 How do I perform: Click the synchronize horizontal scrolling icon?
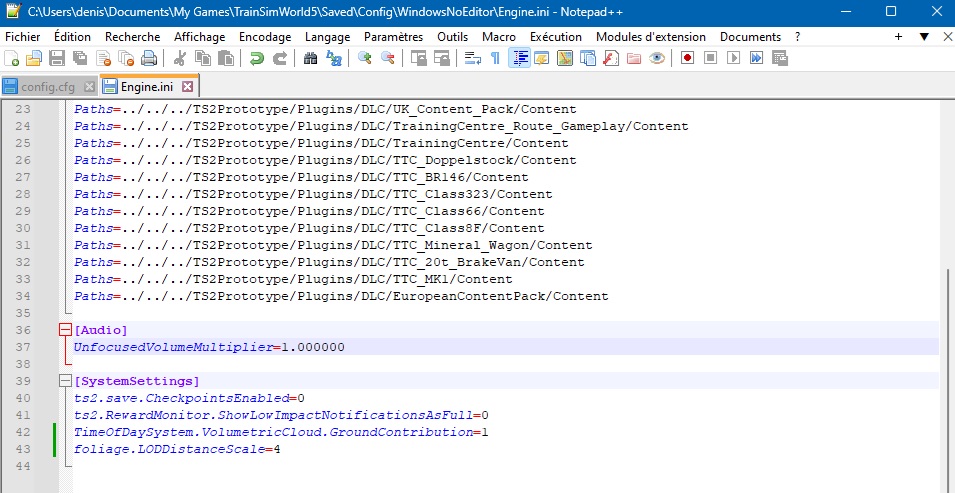point(442,59)
